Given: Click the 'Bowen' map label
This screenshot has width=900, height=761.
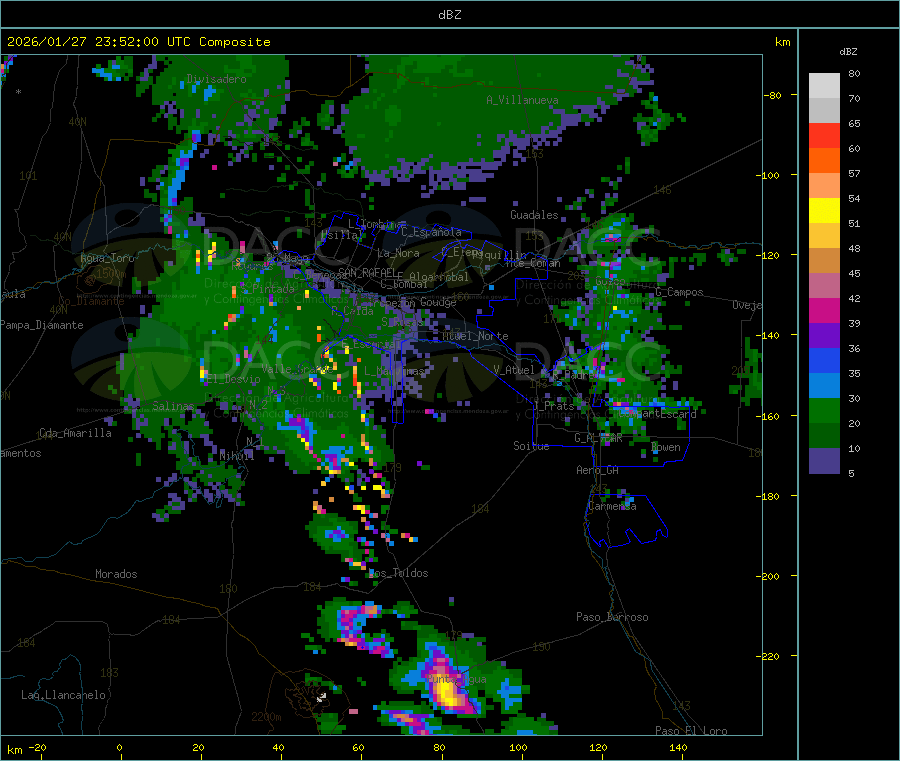Looking at the screenshot, I should [x=666, y=448].
